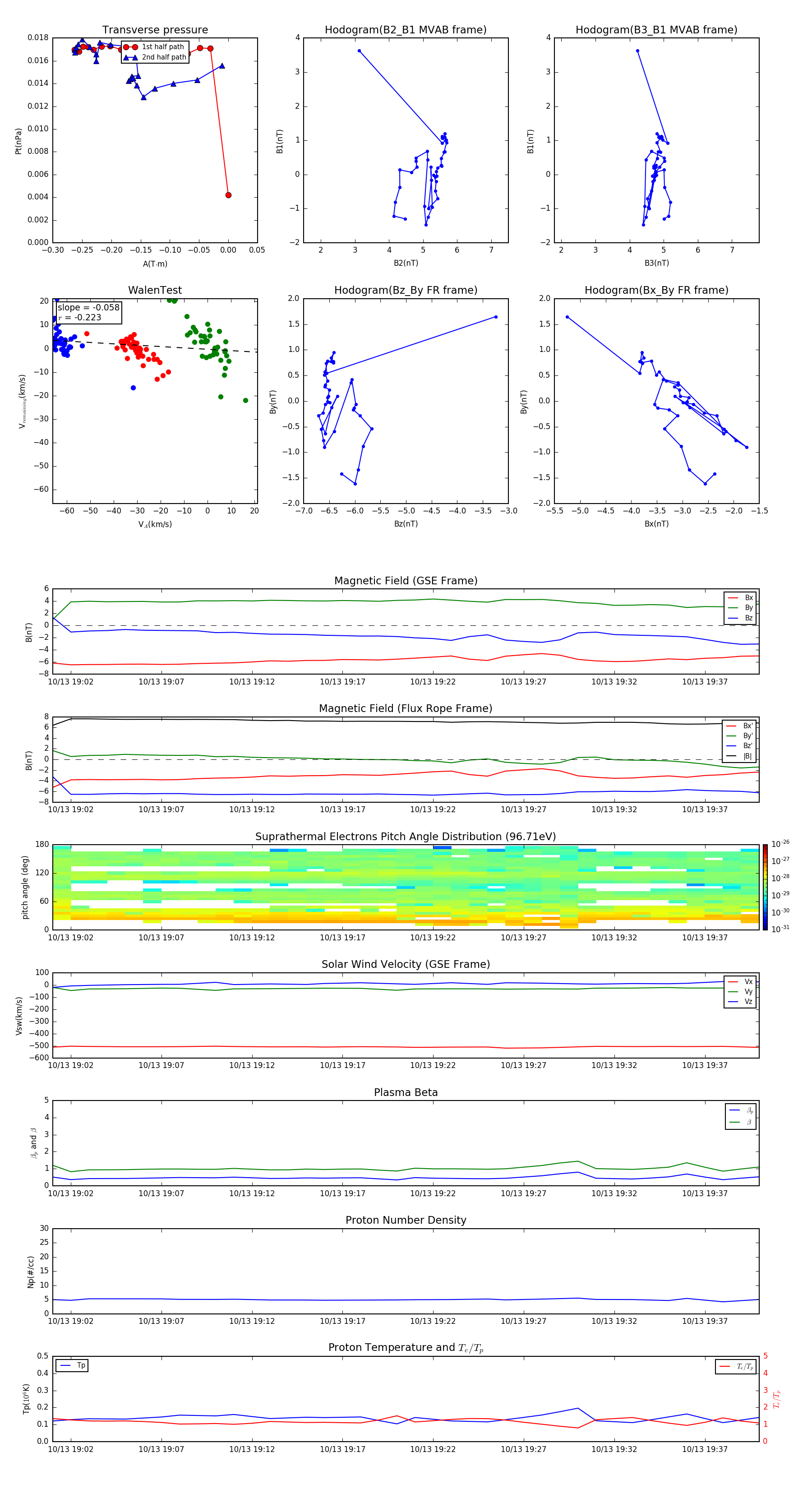The width and height of the screenshot is (812, 1489).
Task: Select 'Bx' in the GSE magnetic field legend
Action: pyautogui.click(x=740, y=598)
